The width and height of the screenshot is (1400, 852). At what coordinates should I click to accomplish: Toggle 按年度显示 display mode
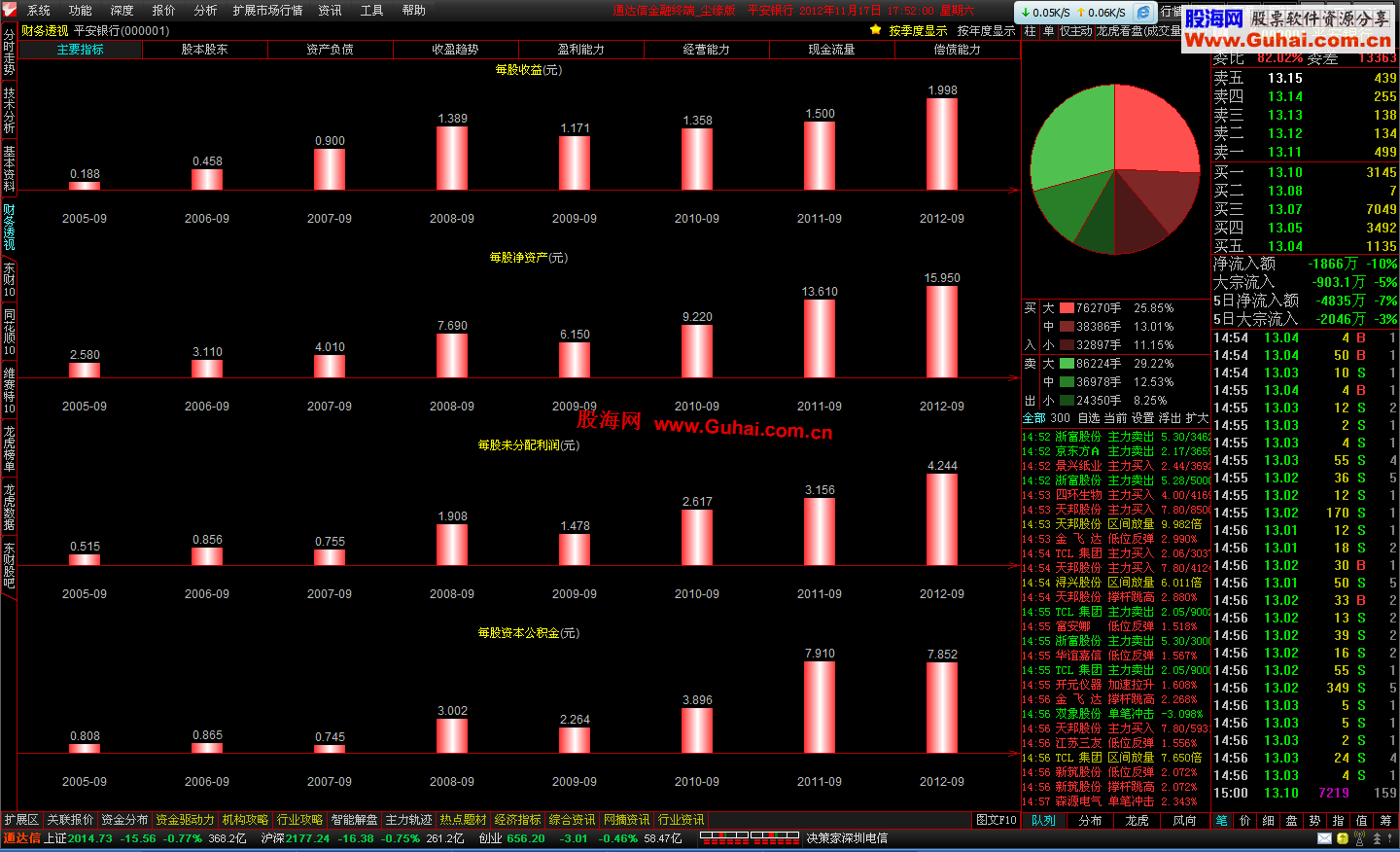point(986,31)
